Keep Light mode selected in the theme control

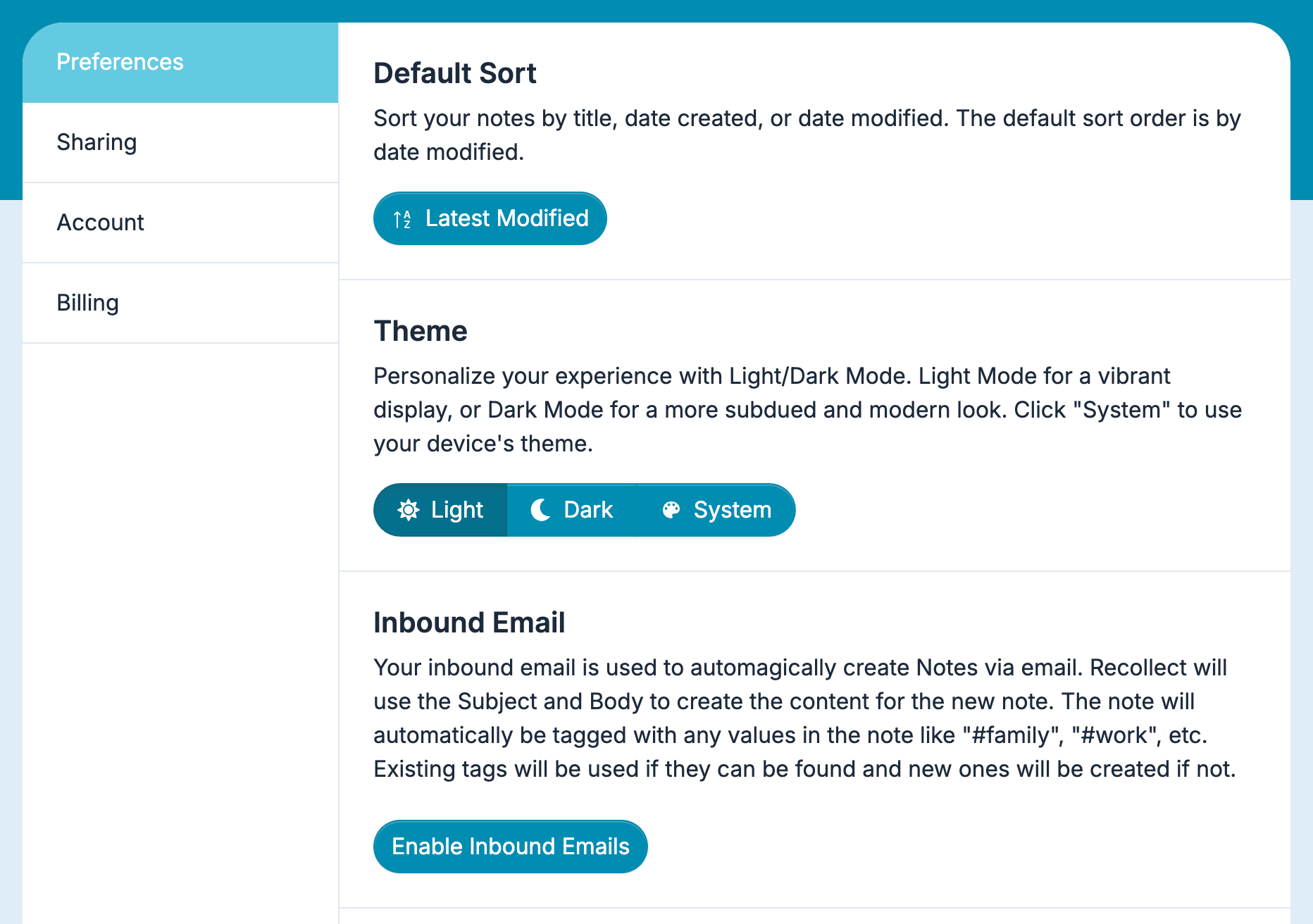coord(440,509)
